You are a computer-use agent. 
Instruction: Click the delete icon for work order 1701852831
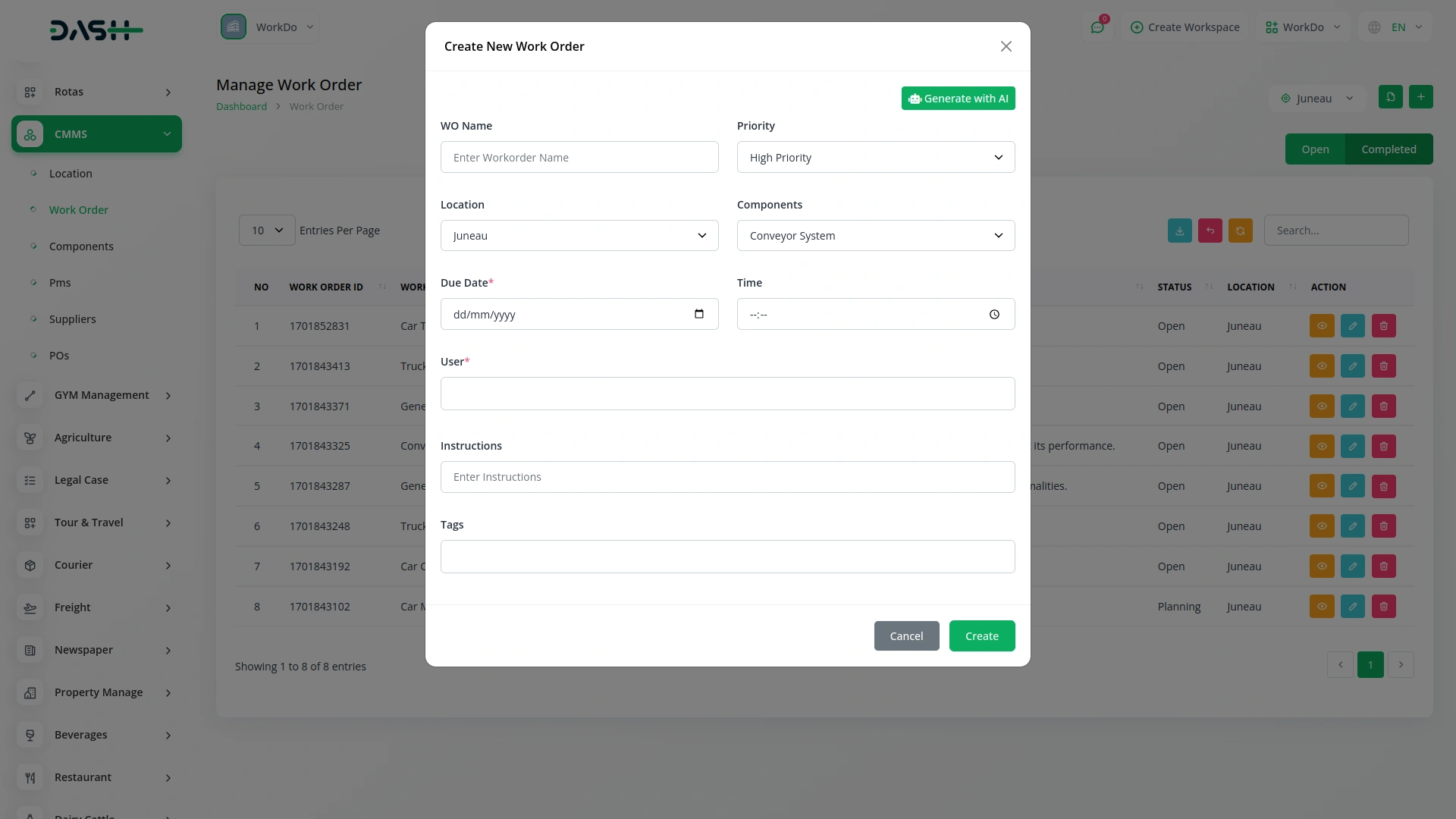click(x=1383, y=326)
